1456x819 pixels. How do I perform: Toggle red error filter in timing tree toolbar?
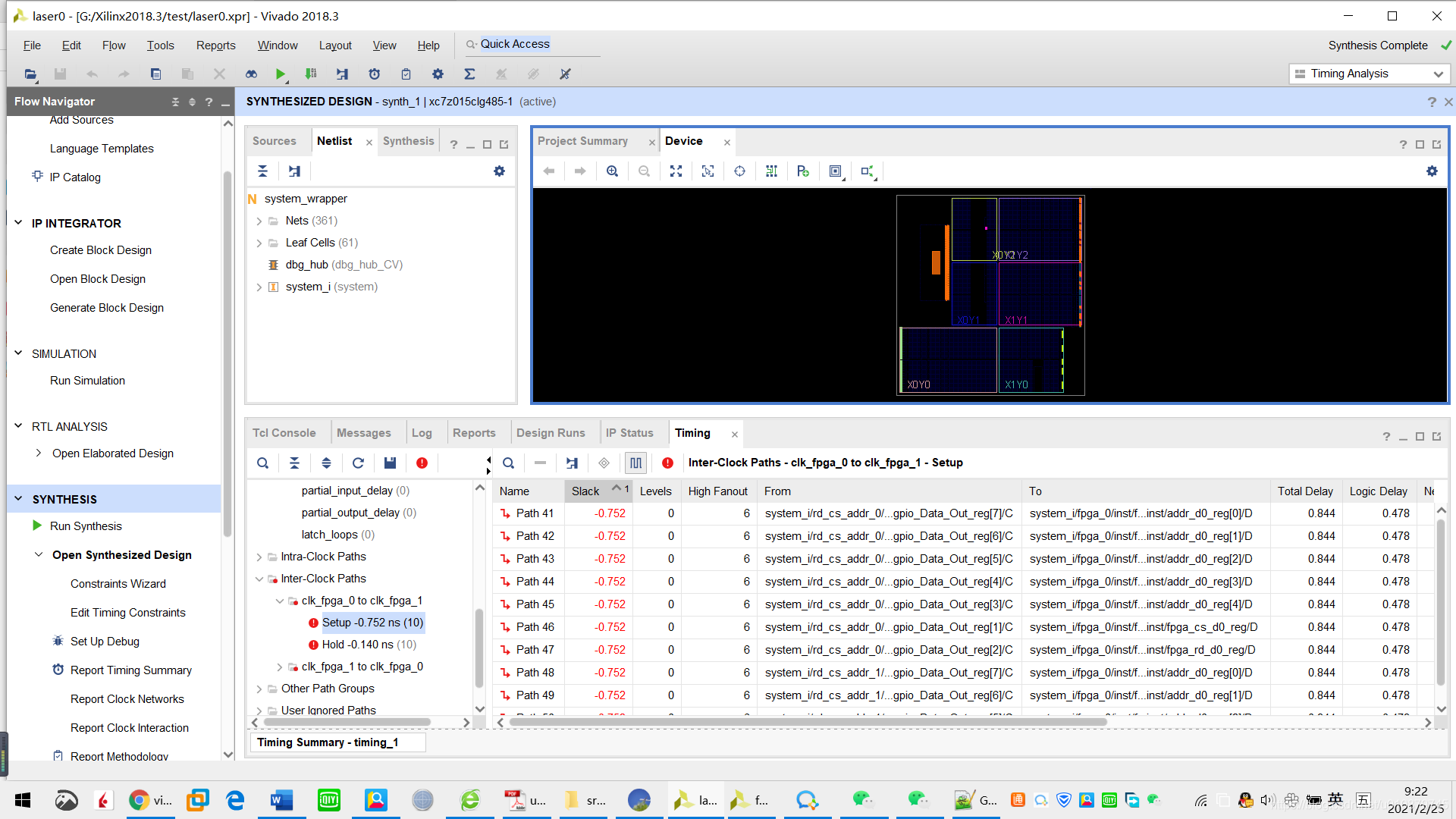point(422,463)
